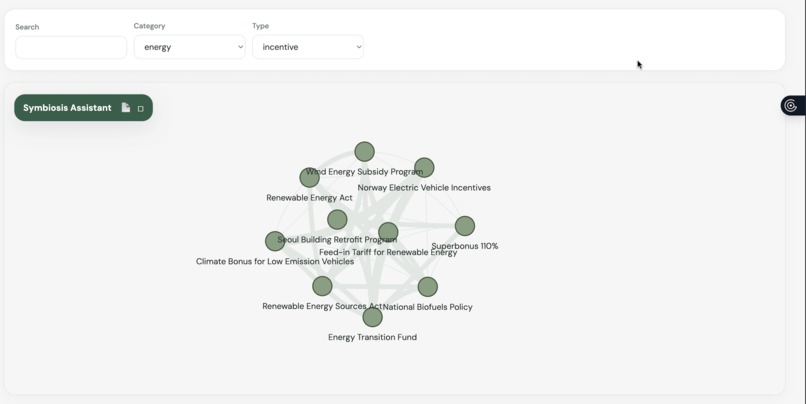
Task: Open the Category dropdown set to energy
Action: [x=190, y=47]
